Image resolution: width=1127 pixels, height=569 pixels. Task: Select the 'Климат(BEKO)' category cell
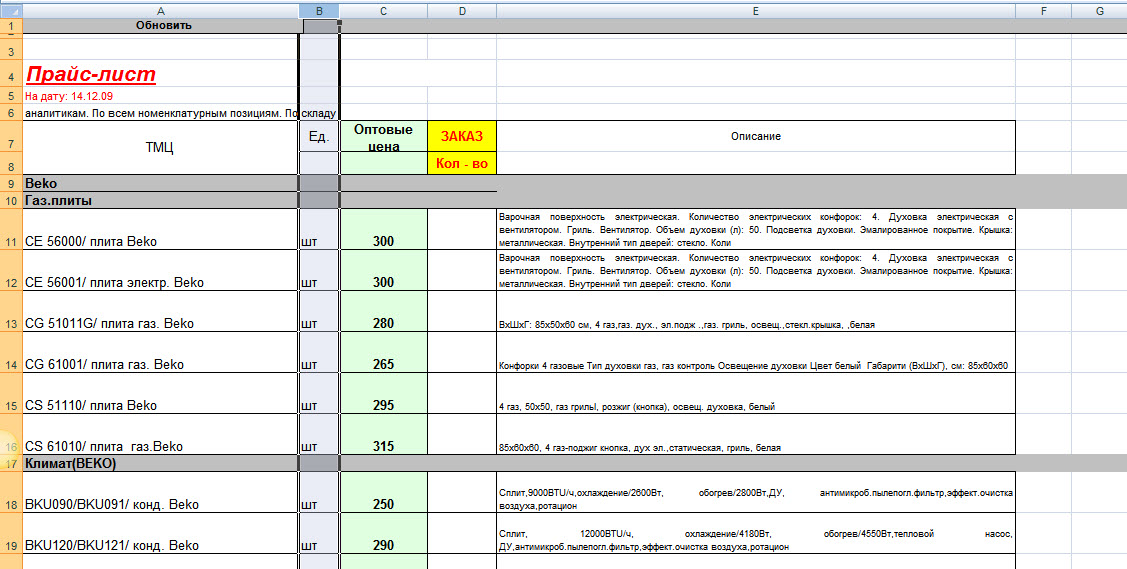pyautogui.click(x=160, y=463)
